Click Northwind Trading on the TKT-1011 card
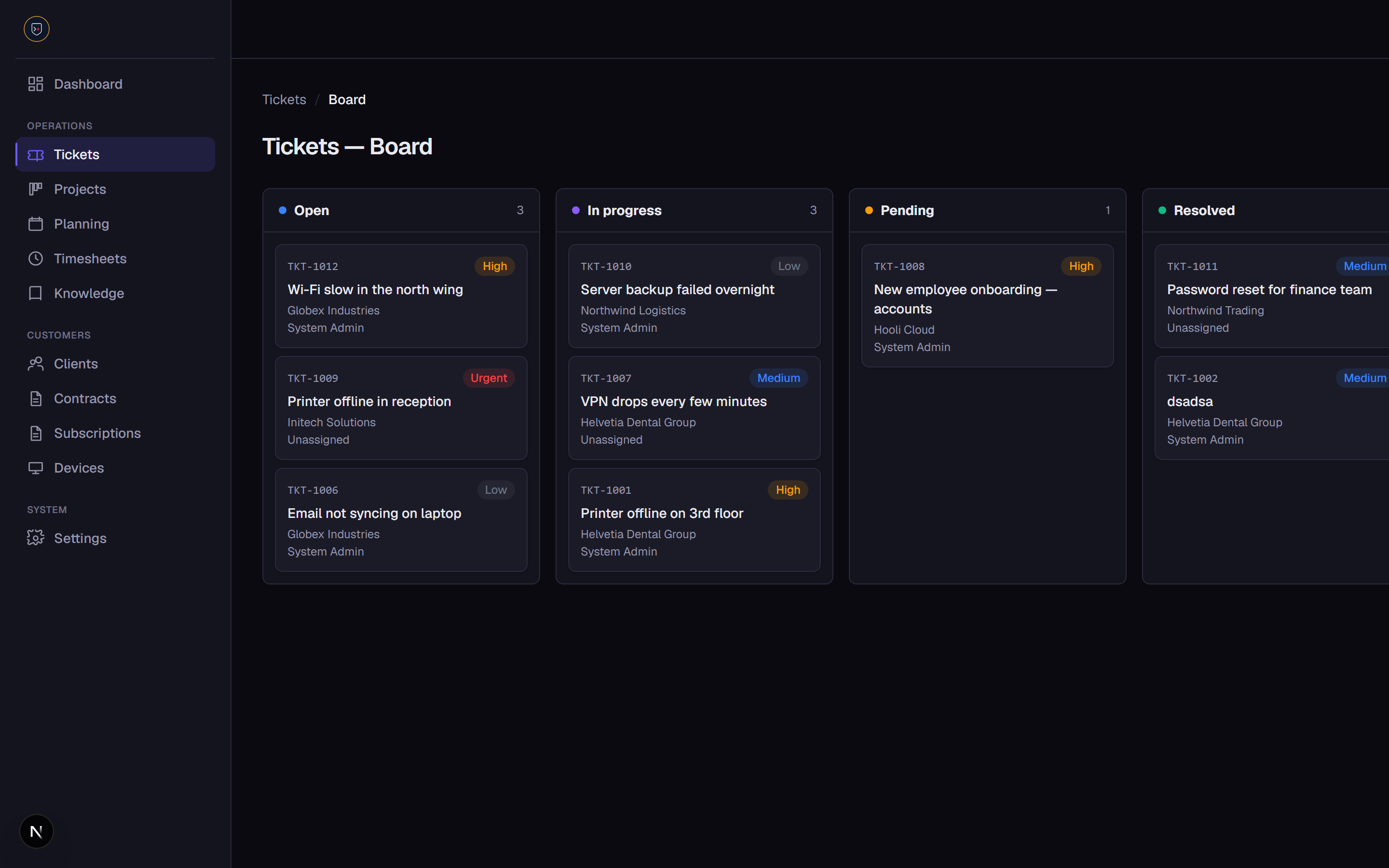The image size is (1389, 868). click(1215, 310)
